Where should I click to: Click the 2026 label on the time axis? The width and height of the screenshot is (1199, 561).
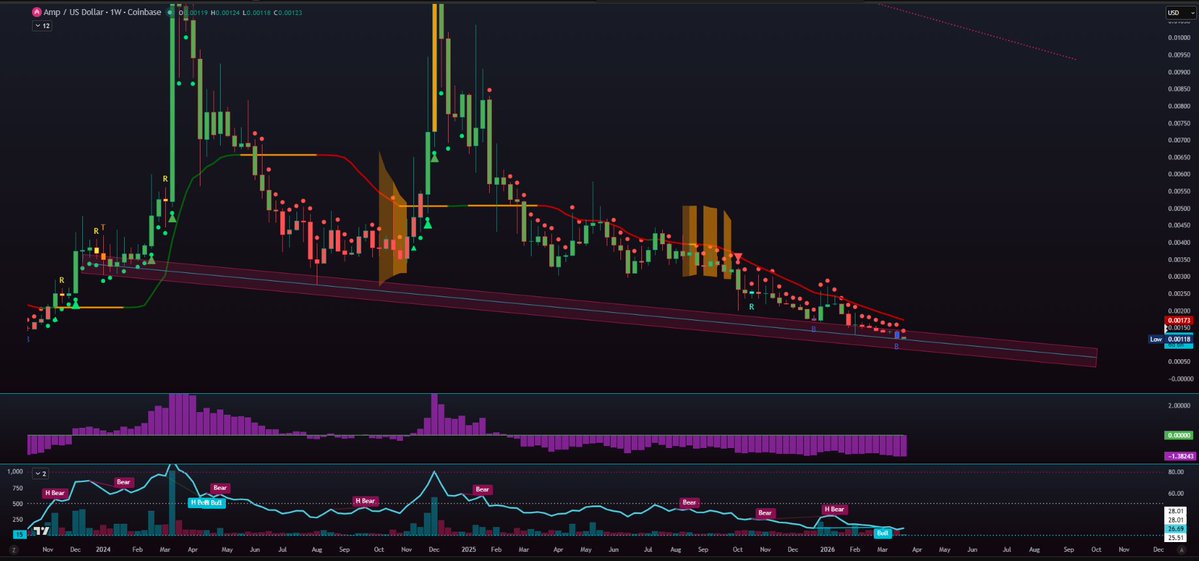click(826, 550)
